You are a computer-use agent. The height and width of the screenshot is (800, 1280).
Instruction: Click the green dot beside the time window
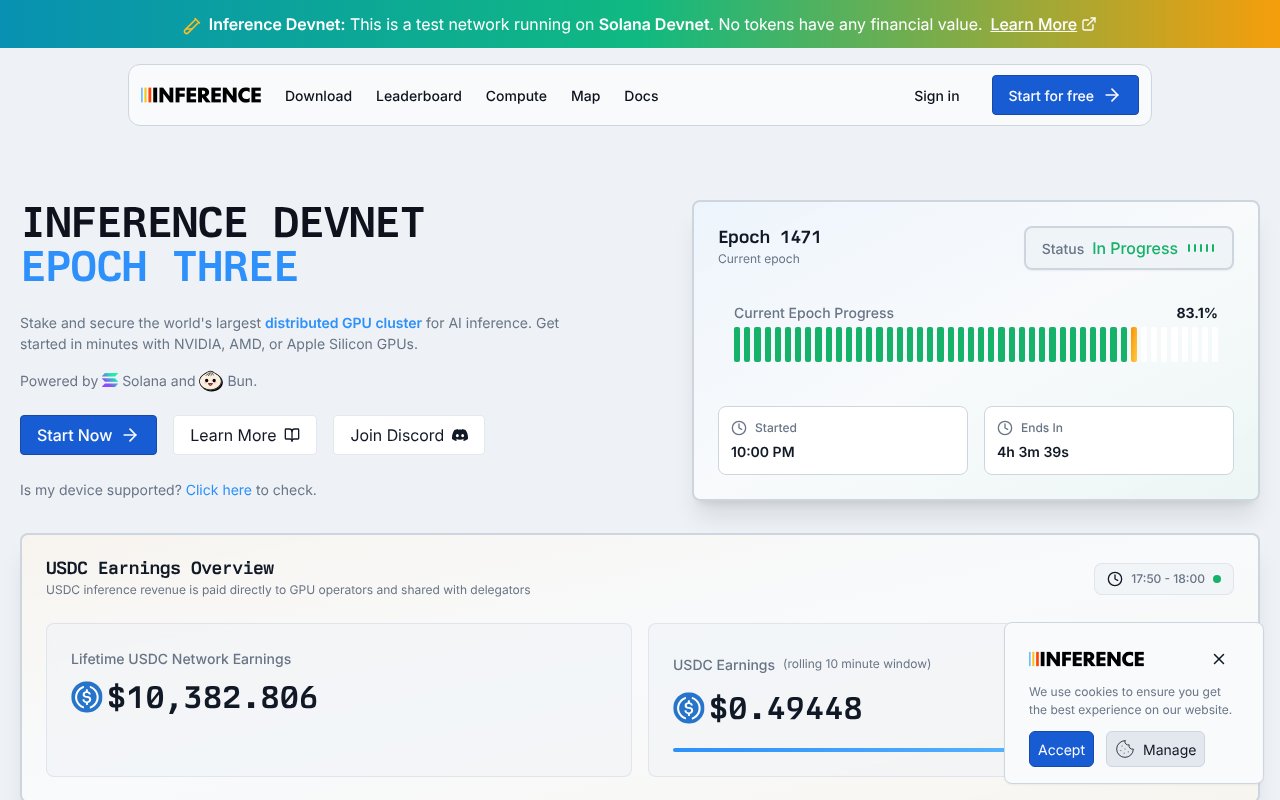coord(1215,578)
